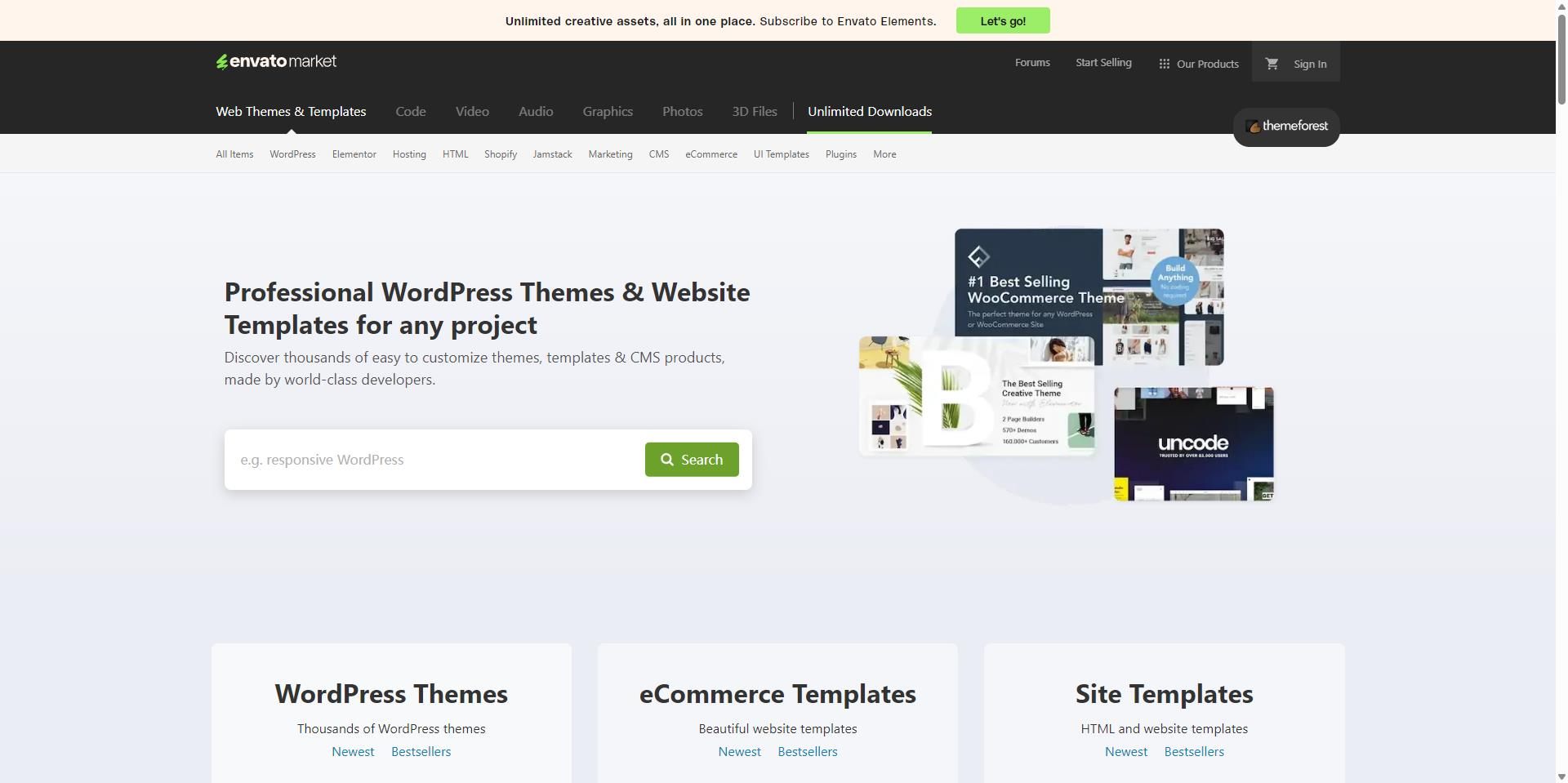The height and width of the screenshot is (783, 1568).
Task: Click Let's go! button in banner
Action: pos(1003,20)
